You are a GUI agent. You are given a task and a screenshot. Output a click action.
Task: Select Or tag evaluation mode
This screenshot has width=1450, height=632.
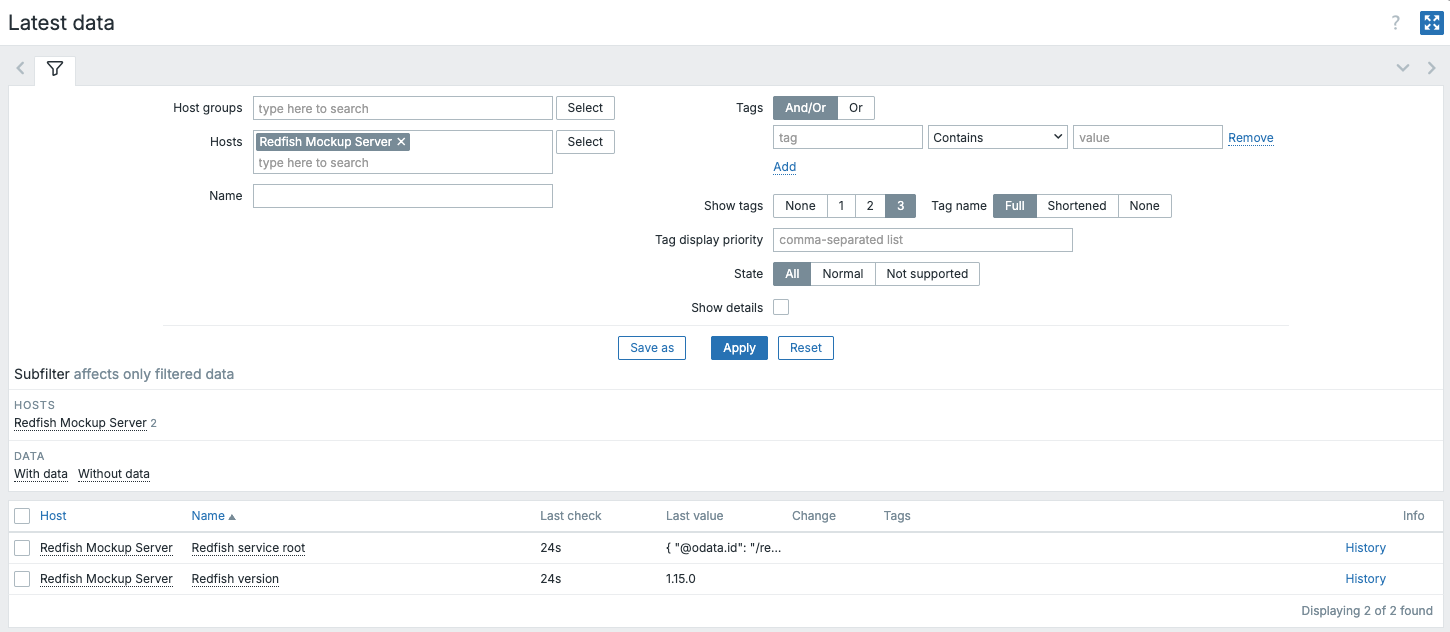[856, 108]
